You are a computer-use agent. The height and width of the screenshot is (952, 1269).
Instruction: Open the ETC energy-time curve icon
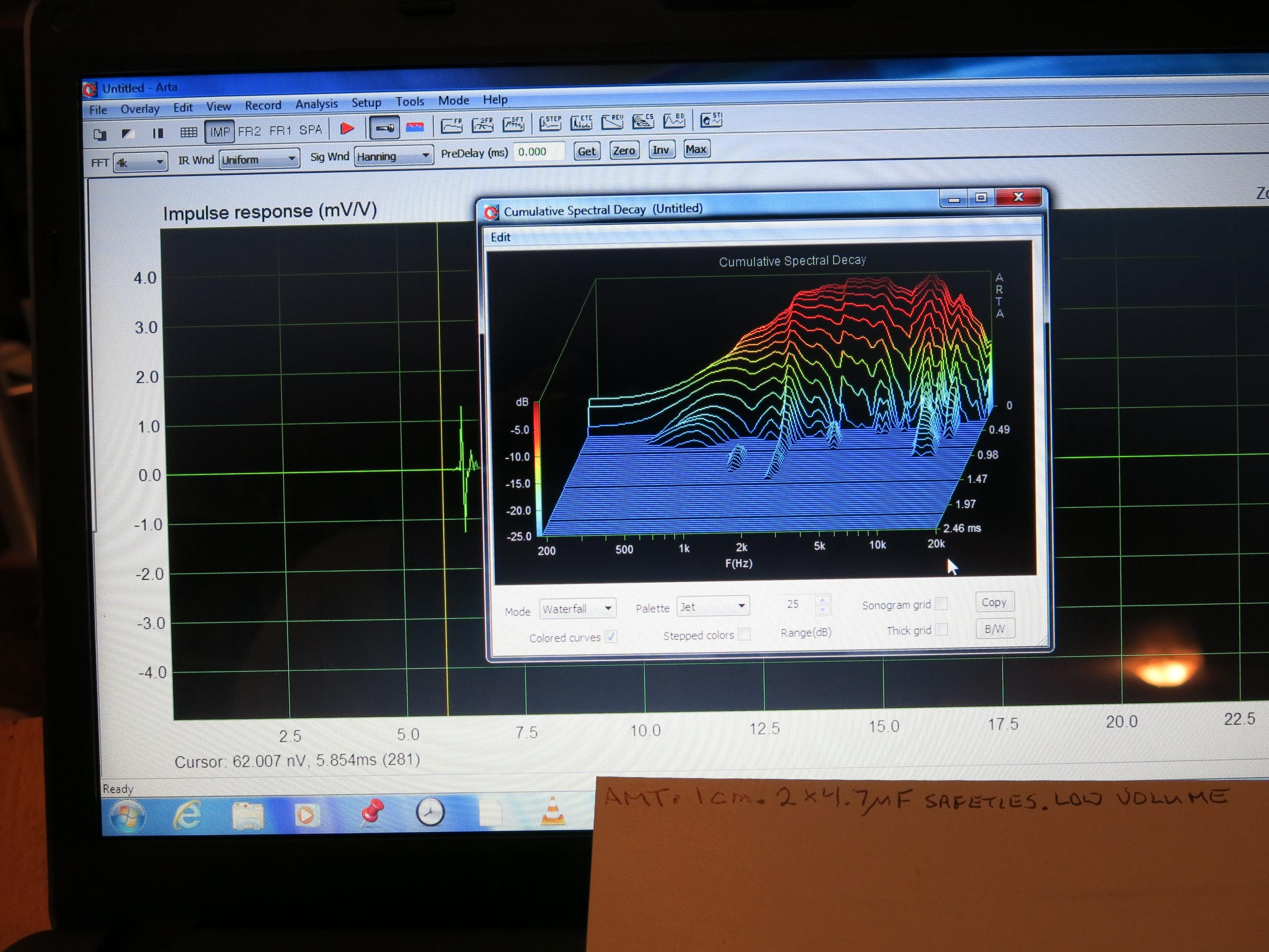click(x=581, y=122)
